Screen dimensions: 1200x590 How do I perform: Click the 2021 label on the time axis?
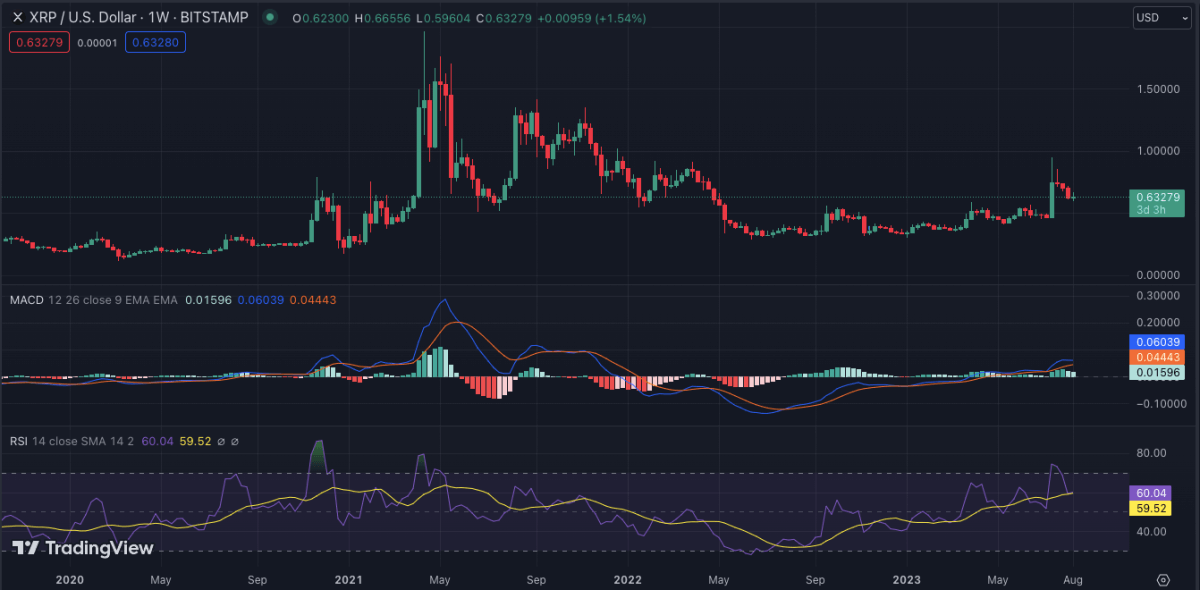pyautogui.click(x=348, y=579)
